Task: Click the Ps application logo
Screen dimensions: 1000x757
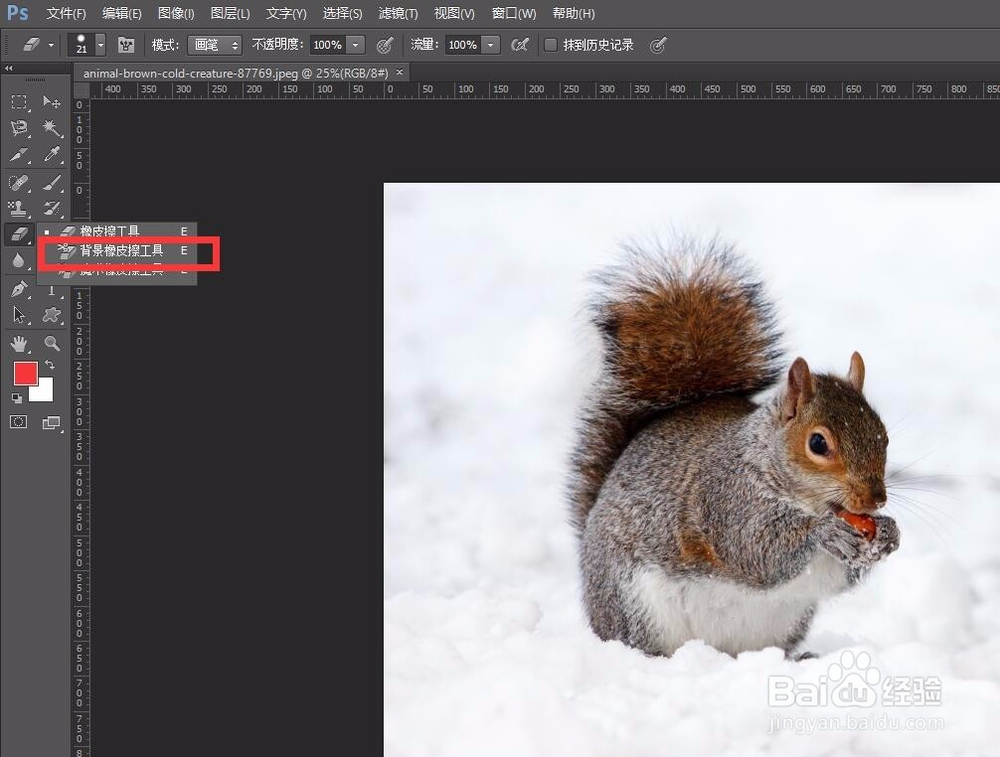Action: (x=18, y=13)
